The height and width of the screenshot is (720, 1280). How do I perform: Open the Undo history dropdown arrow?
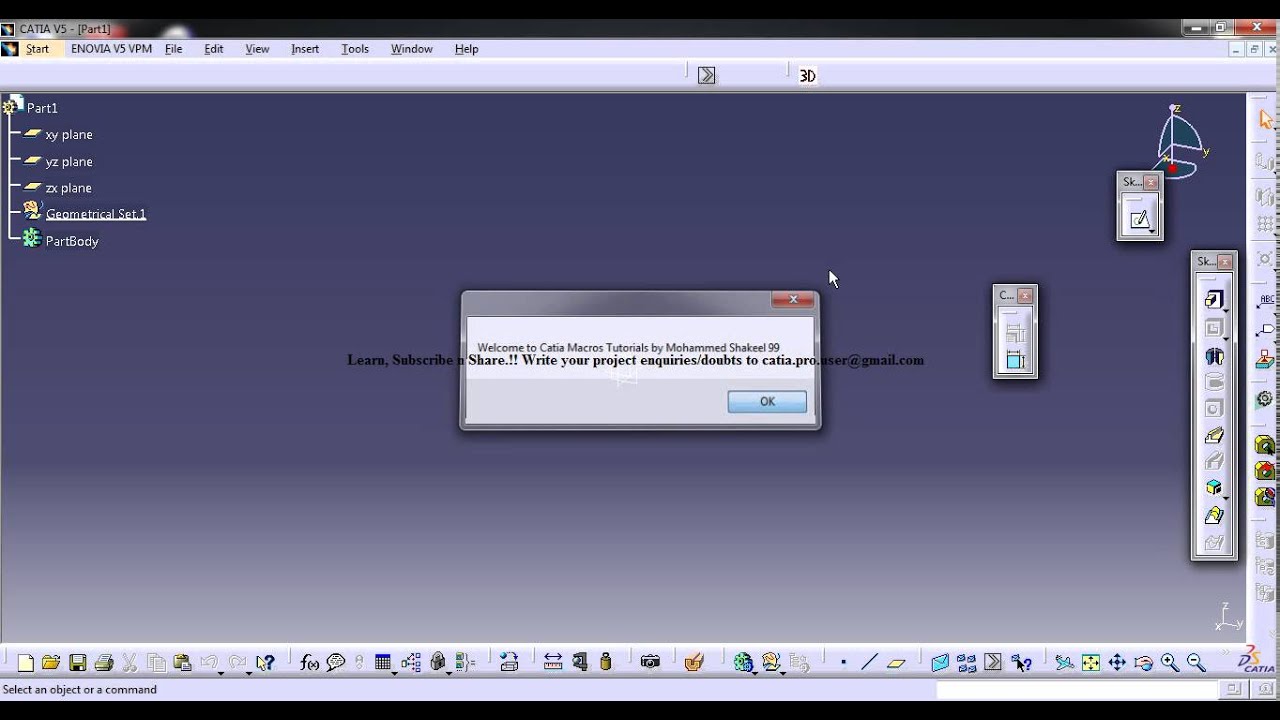(221, 671)
